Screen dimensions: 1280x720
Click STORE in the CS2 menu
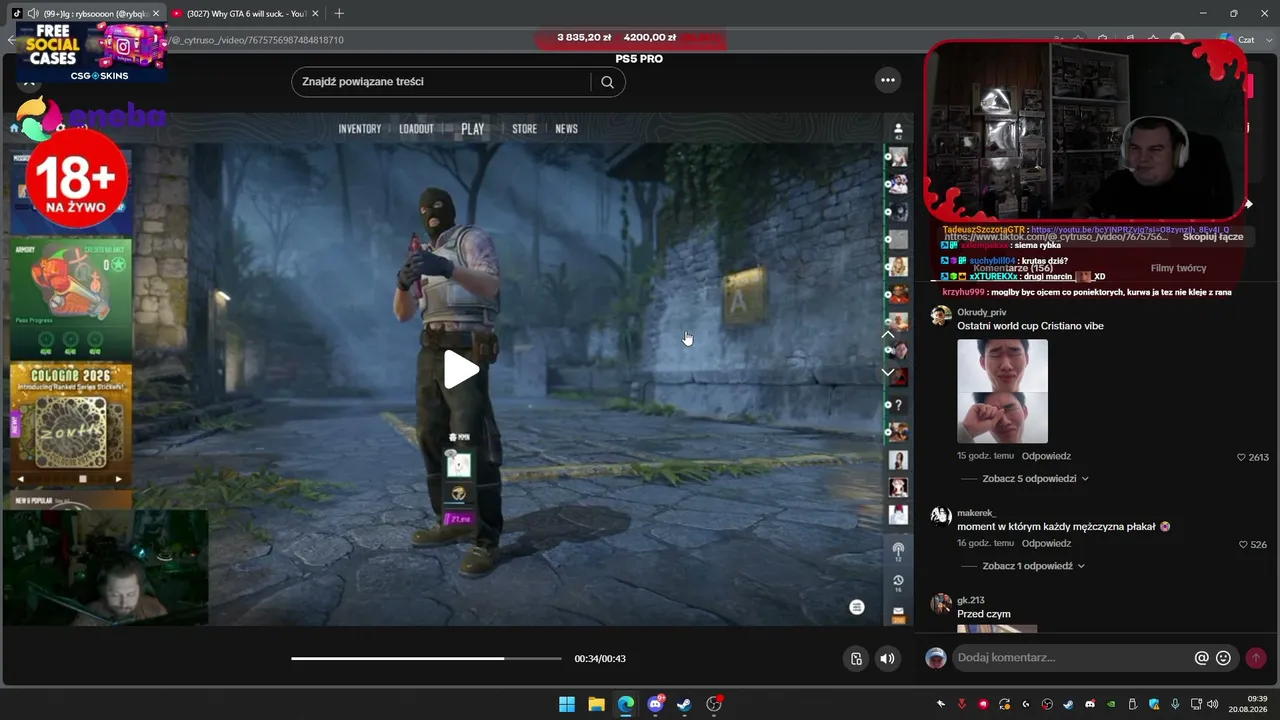(525, 129)
